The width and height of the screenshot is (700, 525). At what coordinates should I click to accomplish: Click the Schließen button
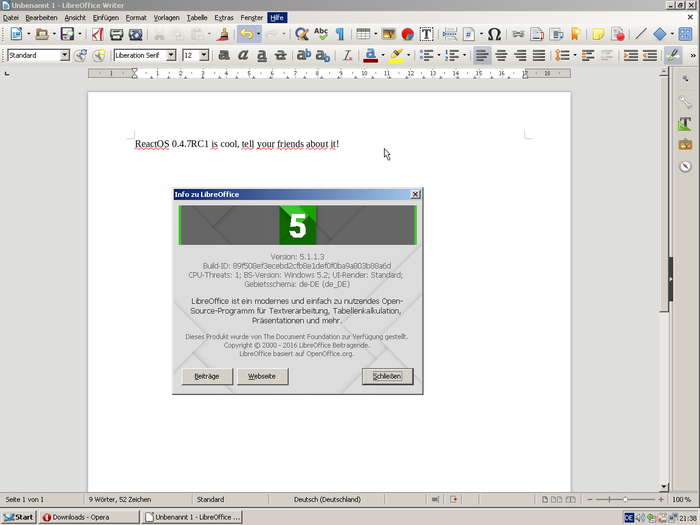(387, 376)
